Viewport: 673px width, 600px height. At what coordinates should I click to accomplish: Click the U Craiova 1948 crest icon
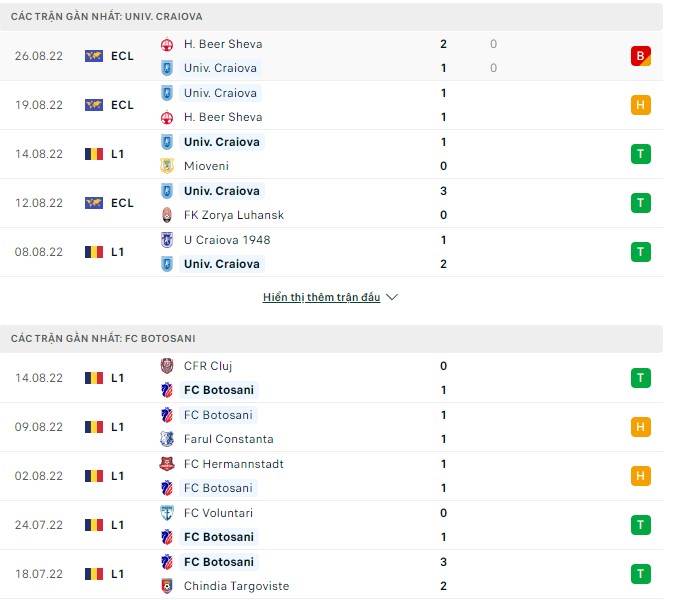(167, 240)
